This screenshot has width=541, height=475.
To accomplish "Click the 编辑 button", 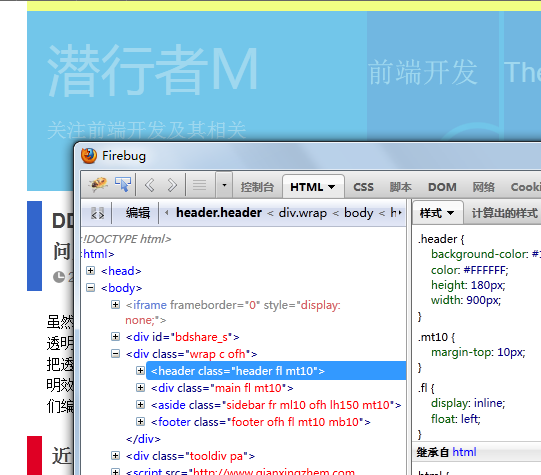I will [x=138, y=213].
